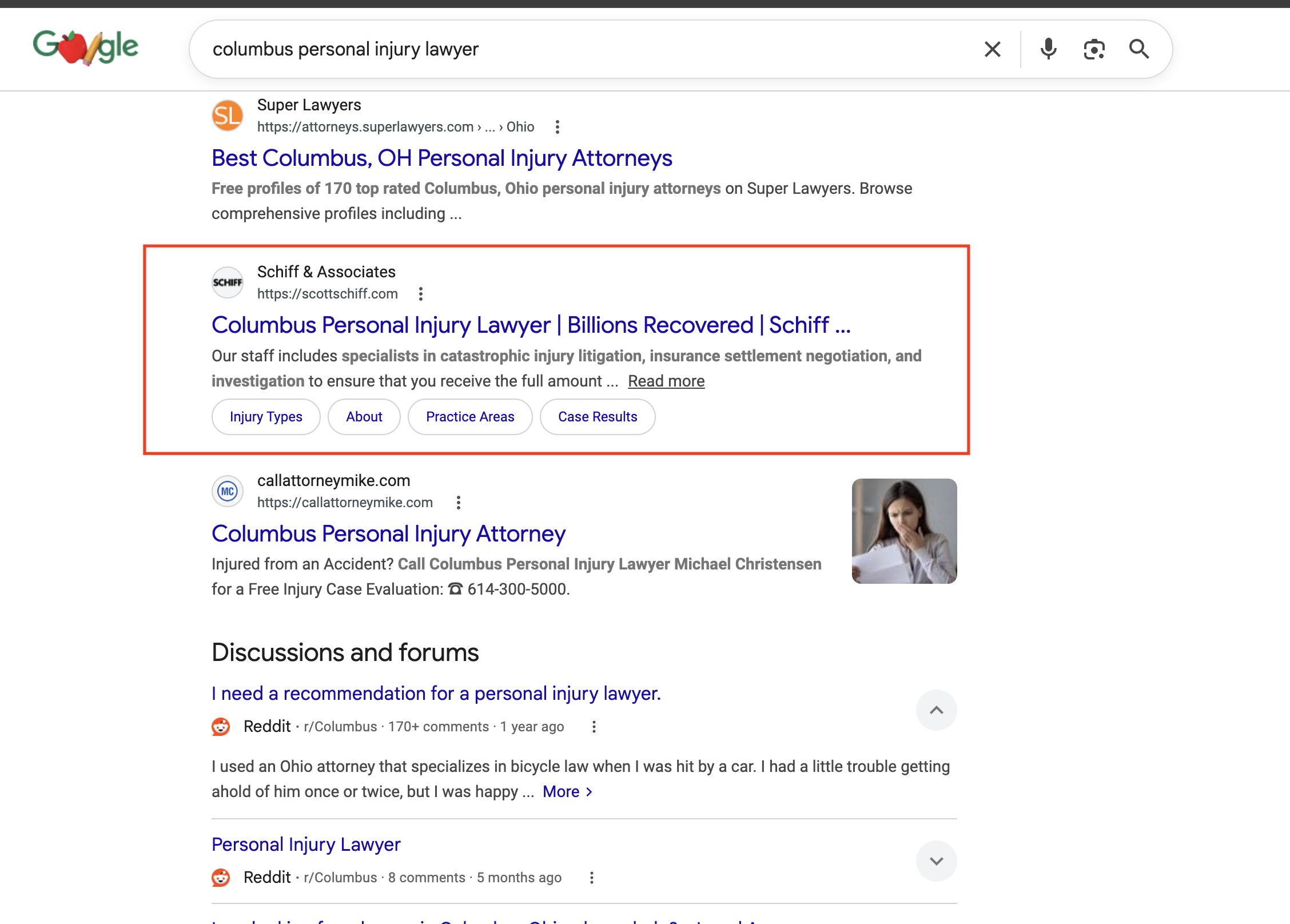Click More on the Reddit snippet

(567, 792)
